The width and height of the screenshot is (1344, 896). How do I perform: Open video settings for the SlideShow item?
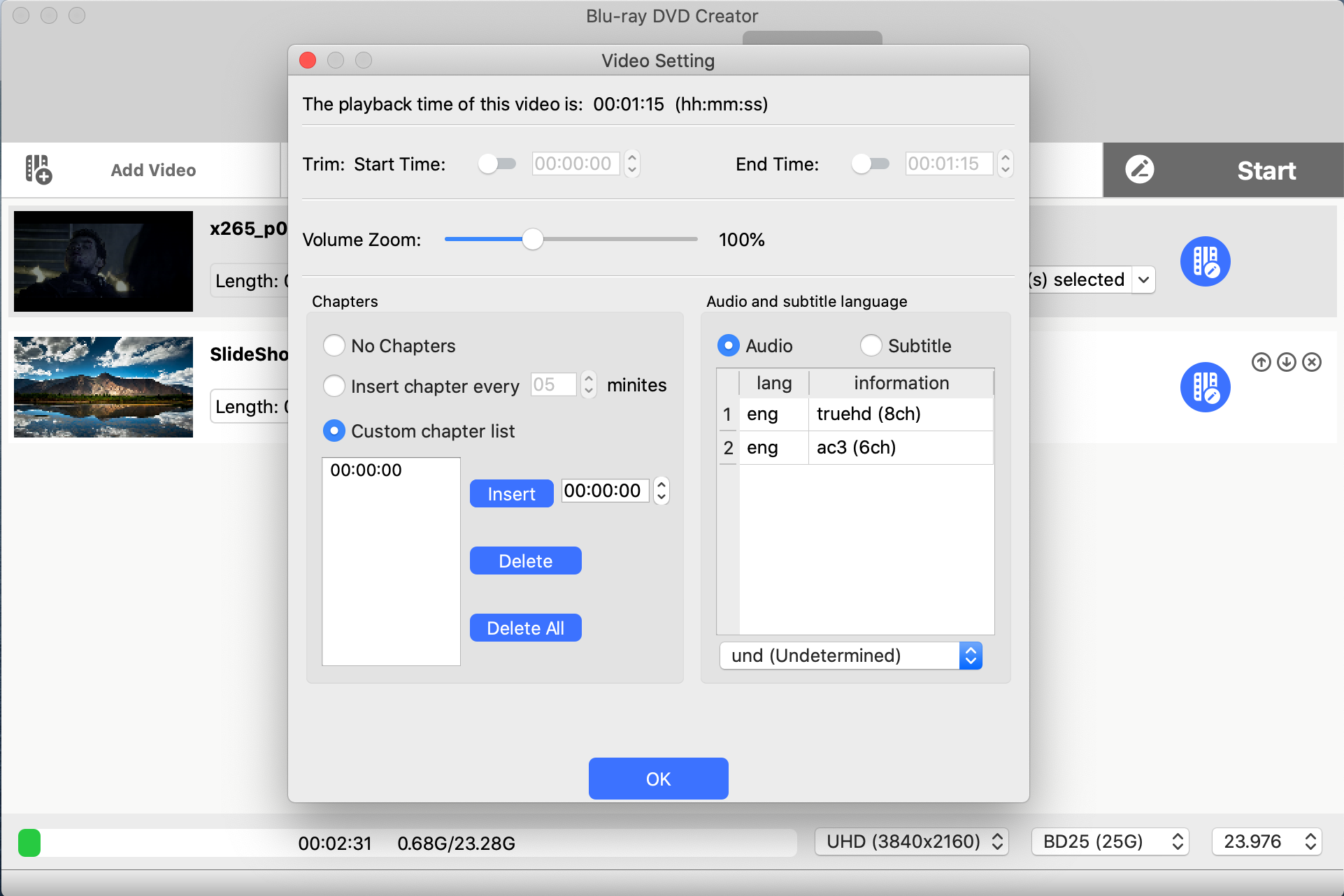point(1205,387)
